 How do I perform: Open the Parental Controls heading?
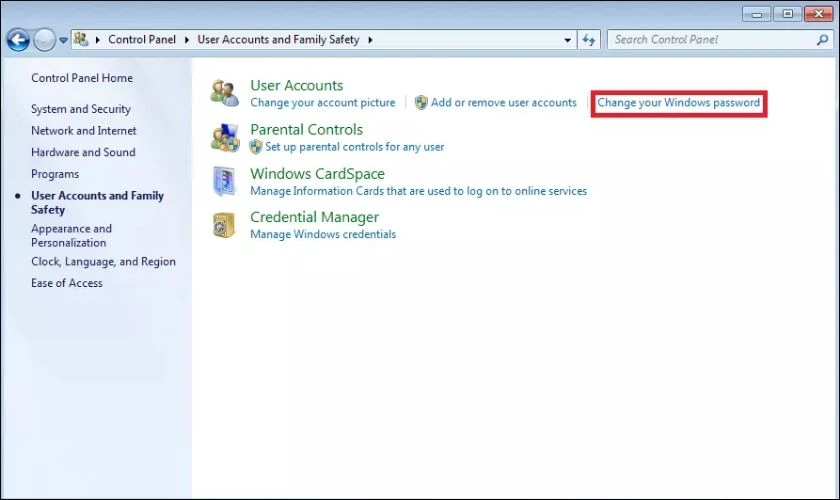tap(306, 130)
